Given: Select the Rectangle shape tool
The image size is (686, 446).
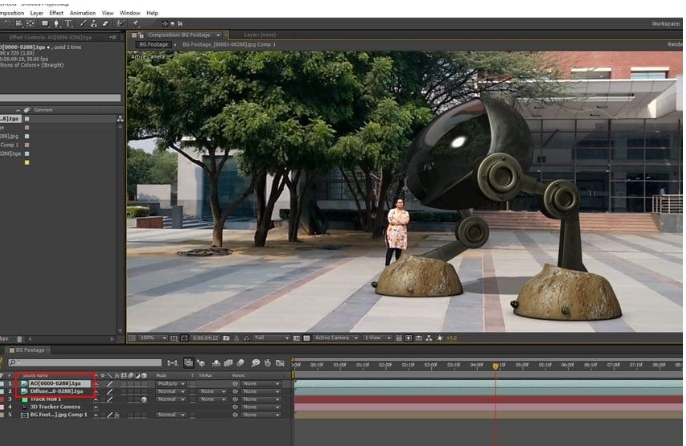Looking at the screenshot, I should [45, 24].
